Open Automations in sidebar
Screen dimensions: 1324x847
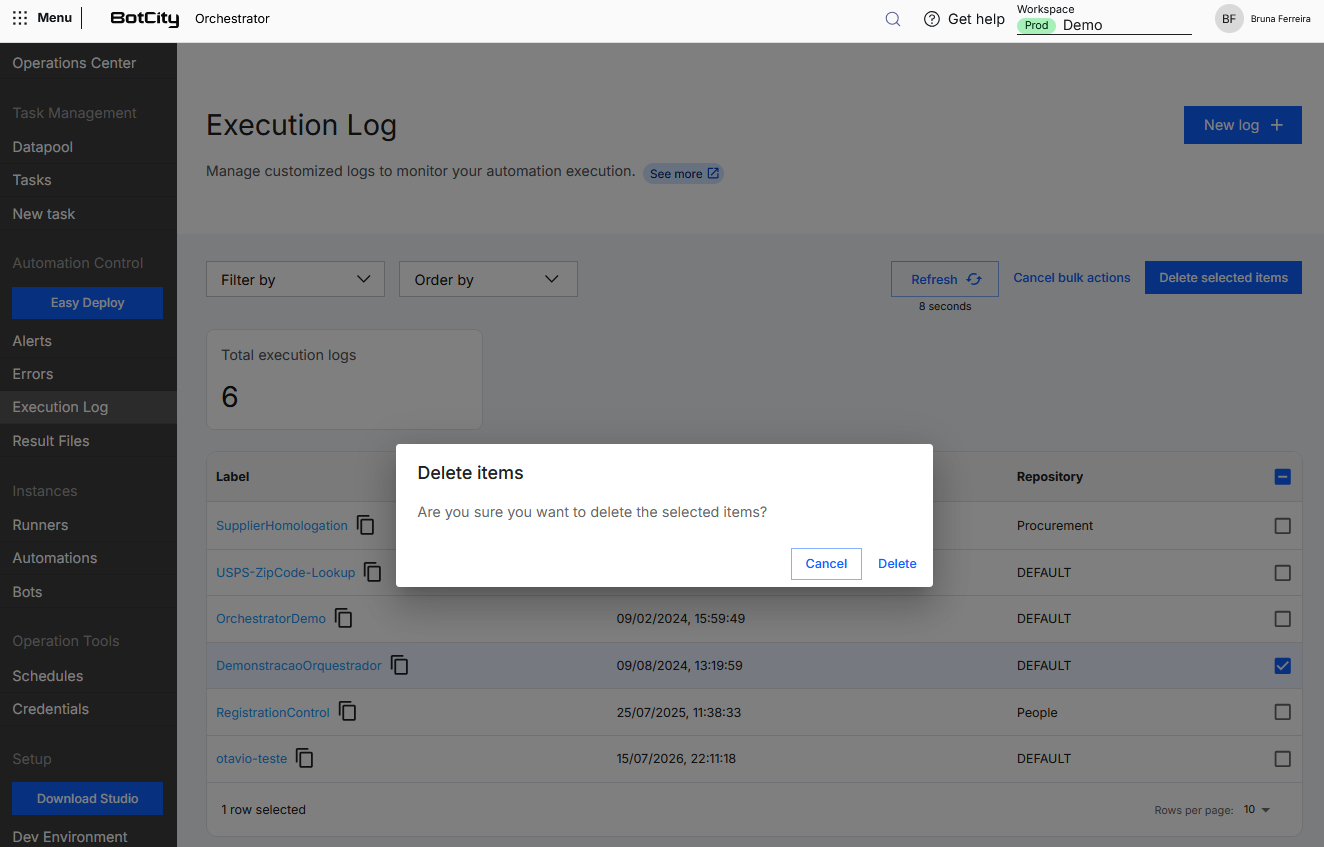55,558
